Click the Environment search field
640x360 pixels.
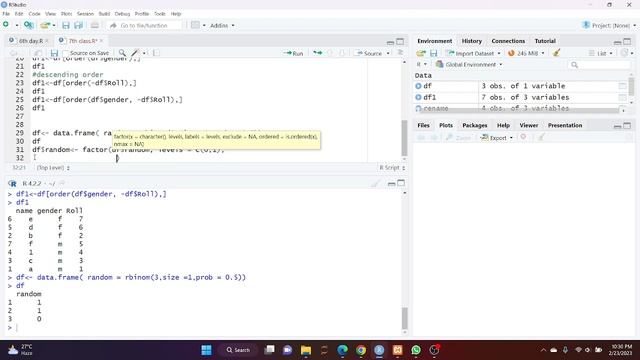(x=599, y=64)
